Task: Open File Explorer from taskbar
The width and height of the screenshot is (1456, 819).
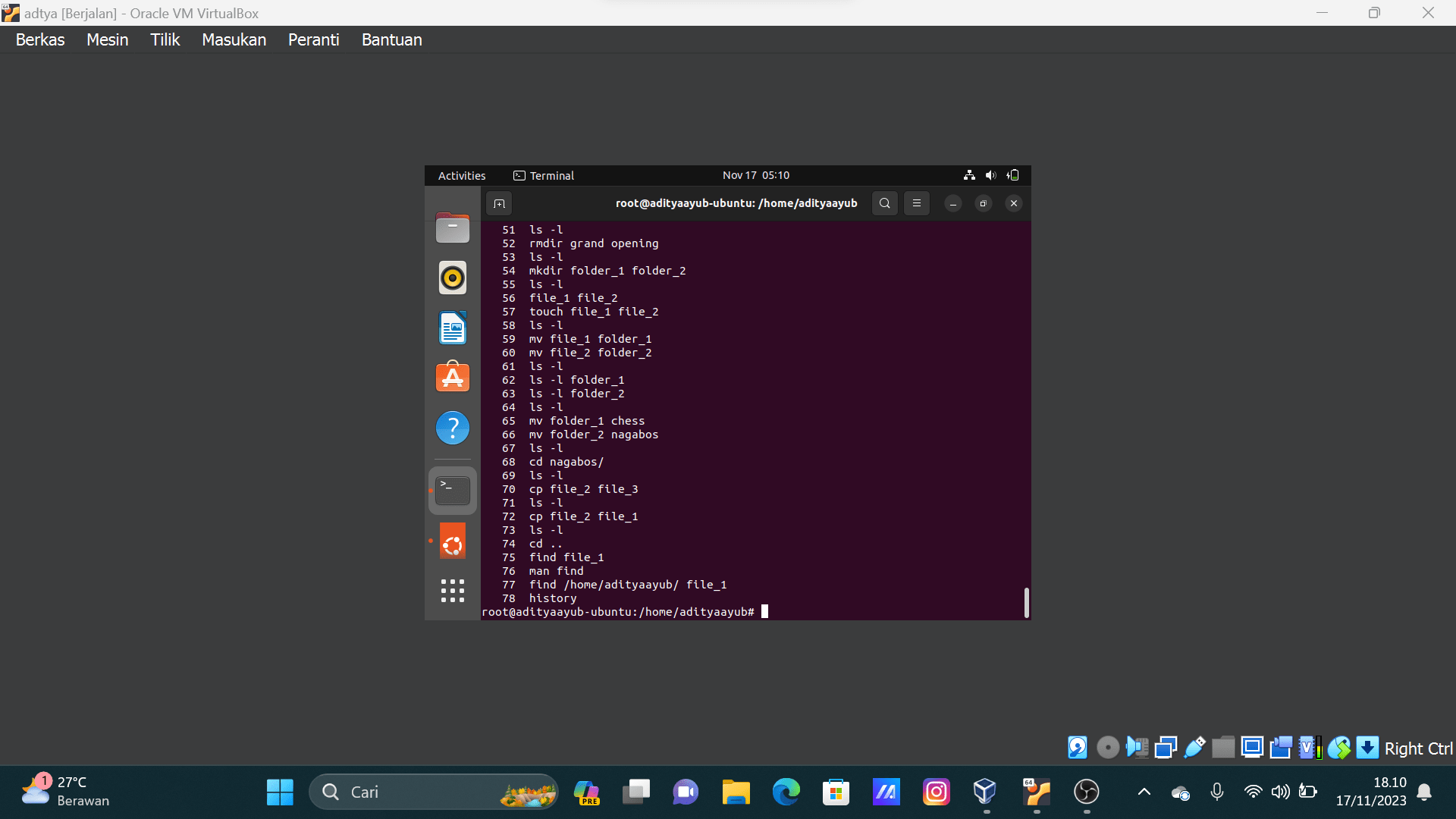Action: click(736, 792)
